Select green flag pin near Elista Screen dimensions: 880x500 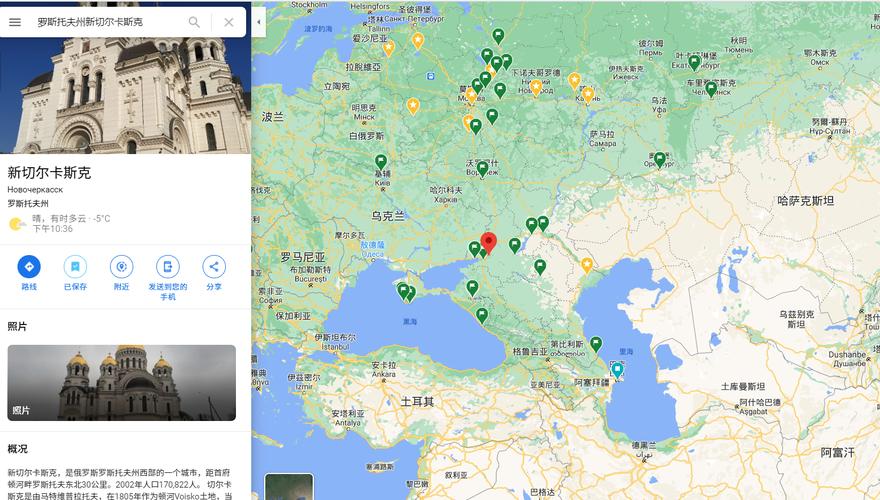540,267
